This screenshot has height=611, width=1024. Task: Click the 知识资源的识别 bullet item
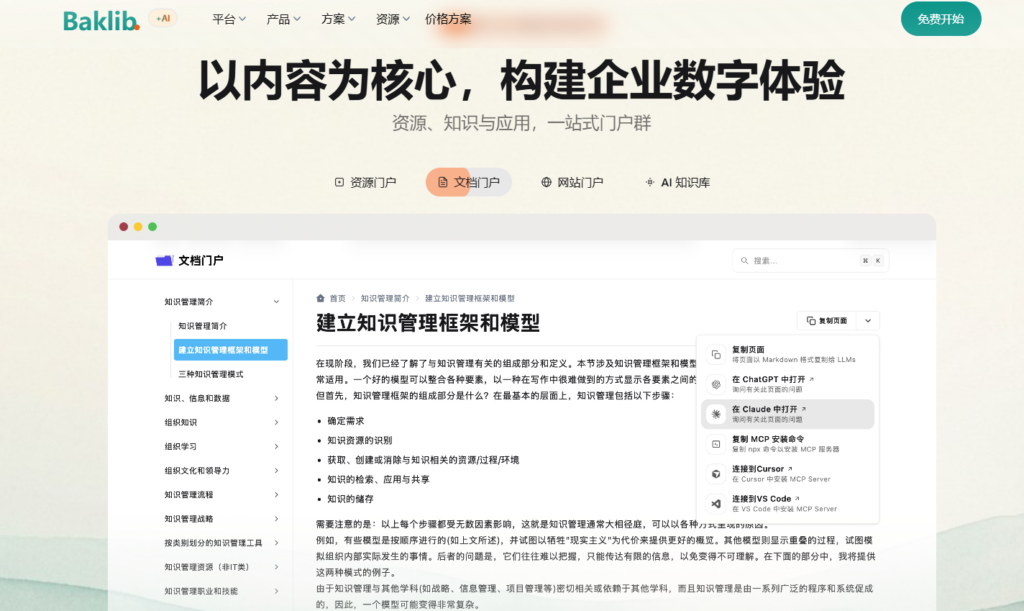click(360, 441)
